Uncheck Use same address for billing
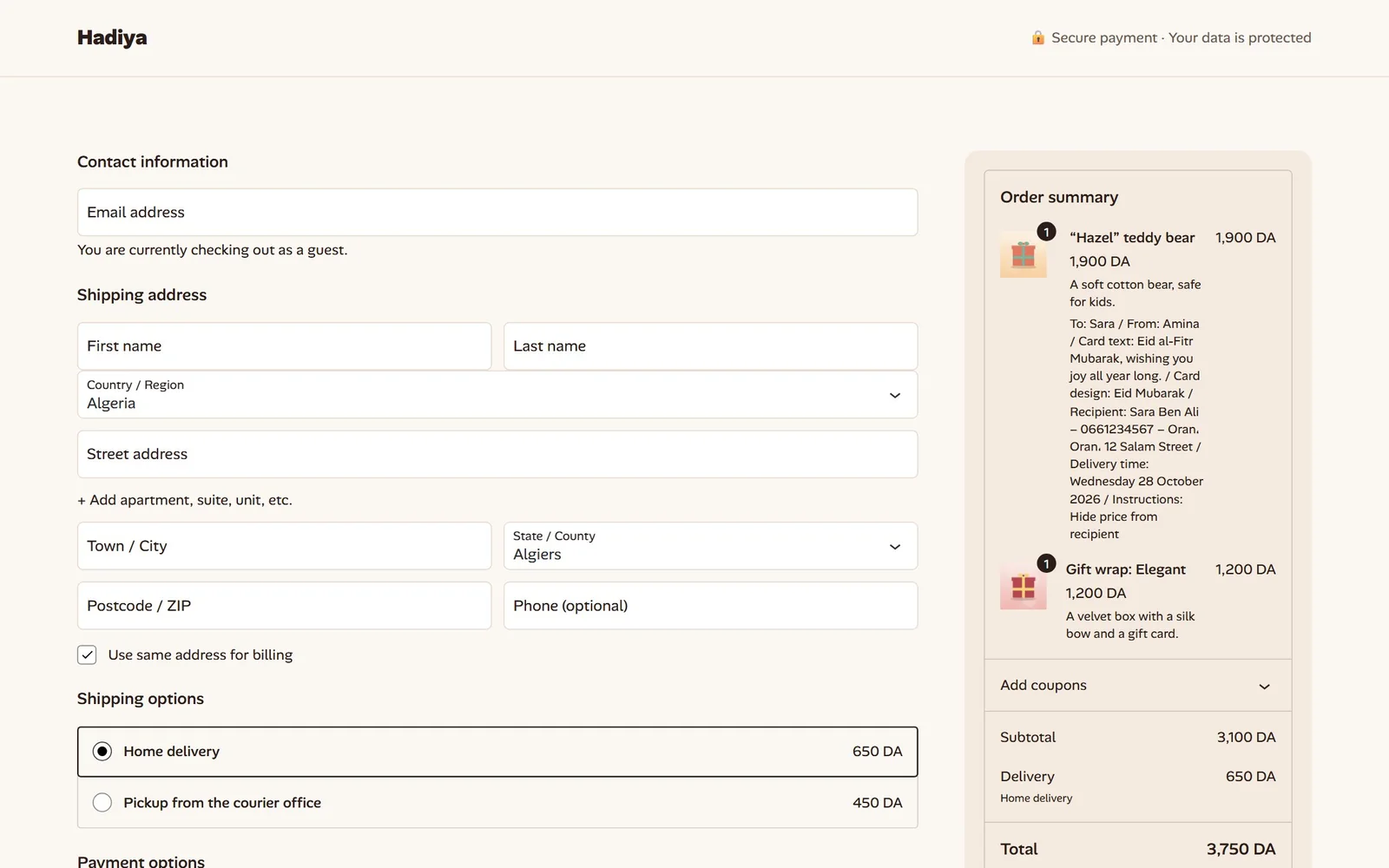This screenshot has width=1389, height=868. 87,654
